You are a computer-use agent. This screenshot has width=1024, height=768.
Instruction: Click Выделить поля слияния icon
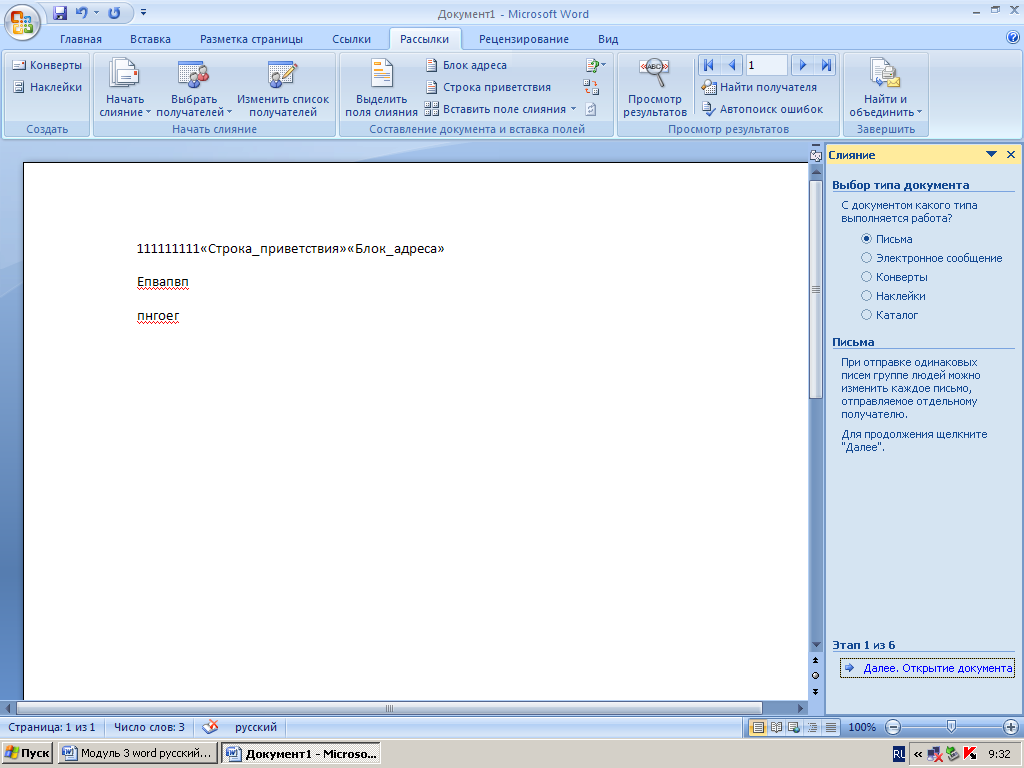[x=381, y=73]
